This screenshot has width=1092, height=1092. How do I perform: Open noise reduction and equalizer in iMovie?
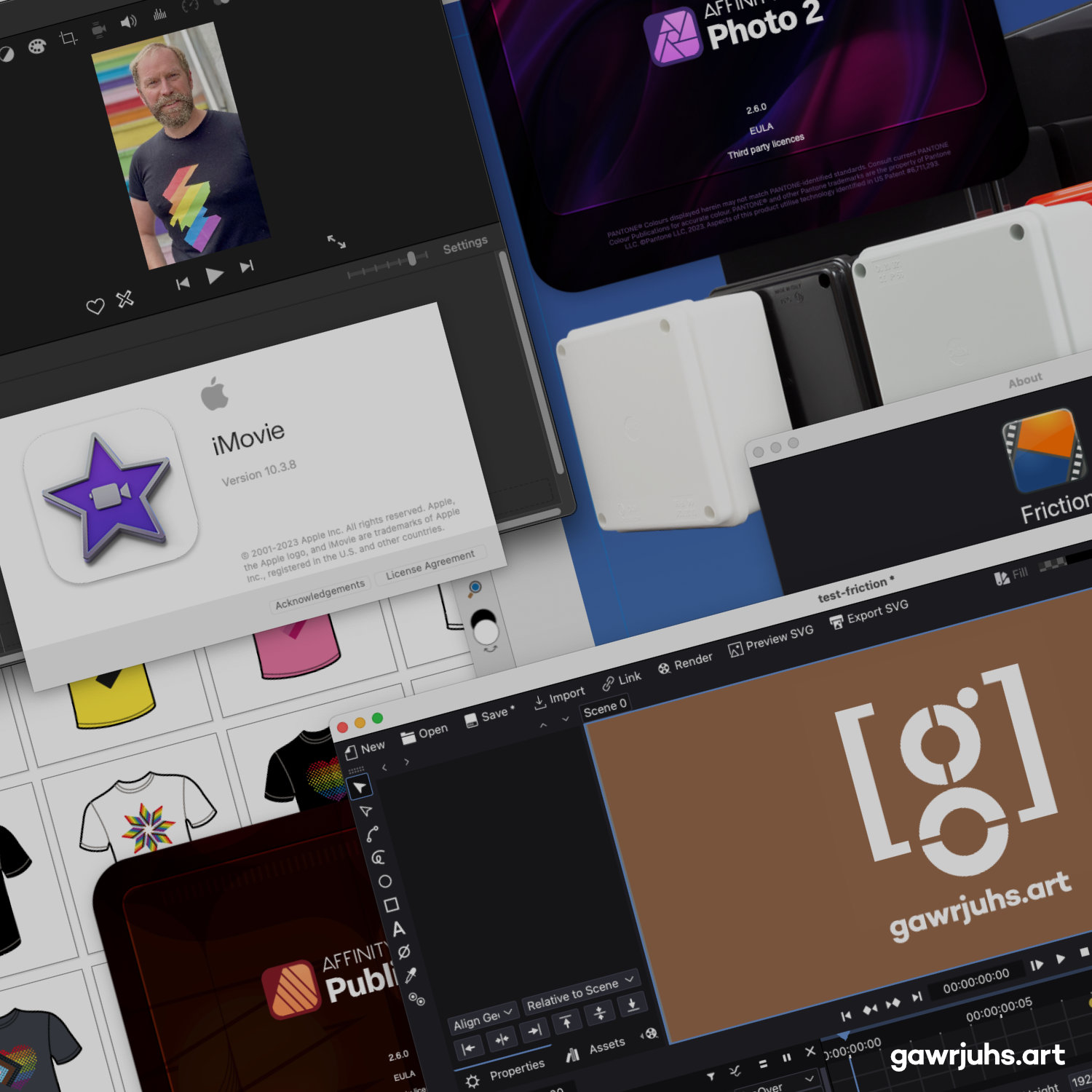159,14
